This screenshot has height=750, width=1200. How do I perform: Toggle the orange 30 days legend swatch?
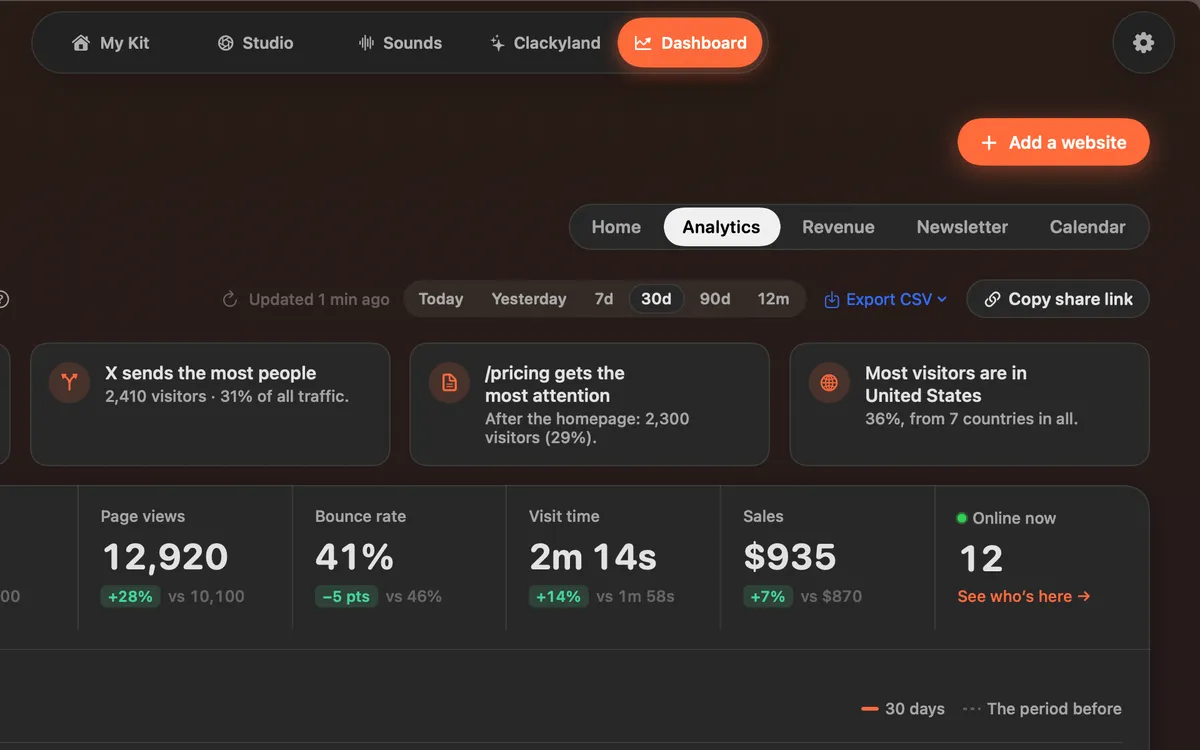coord(870,709)
